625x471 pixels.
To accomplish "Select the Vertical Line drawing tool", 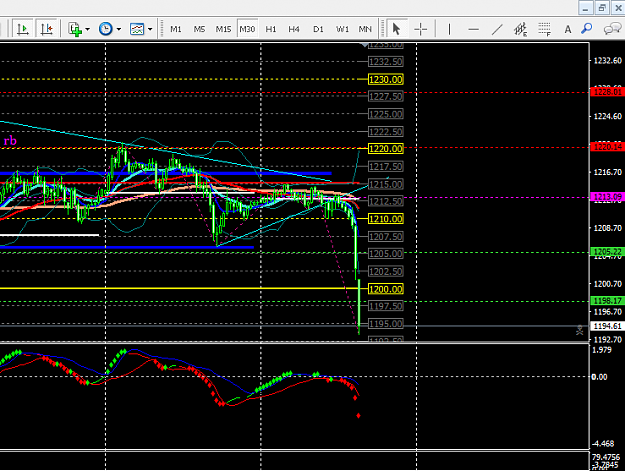I will coord(449,29).
